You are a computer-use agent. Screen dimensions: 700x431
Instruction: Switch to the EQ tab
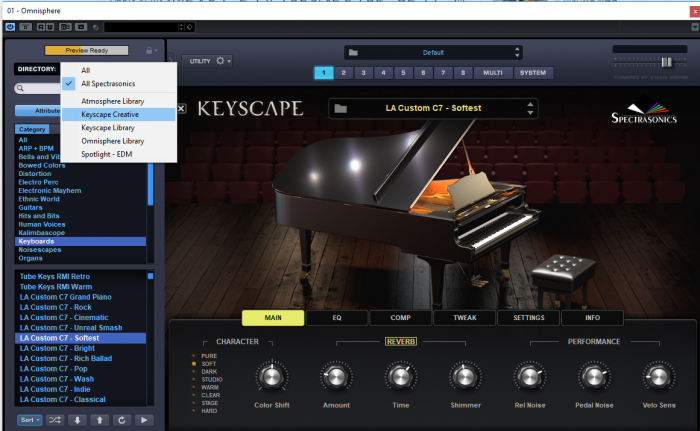[337, 318]
